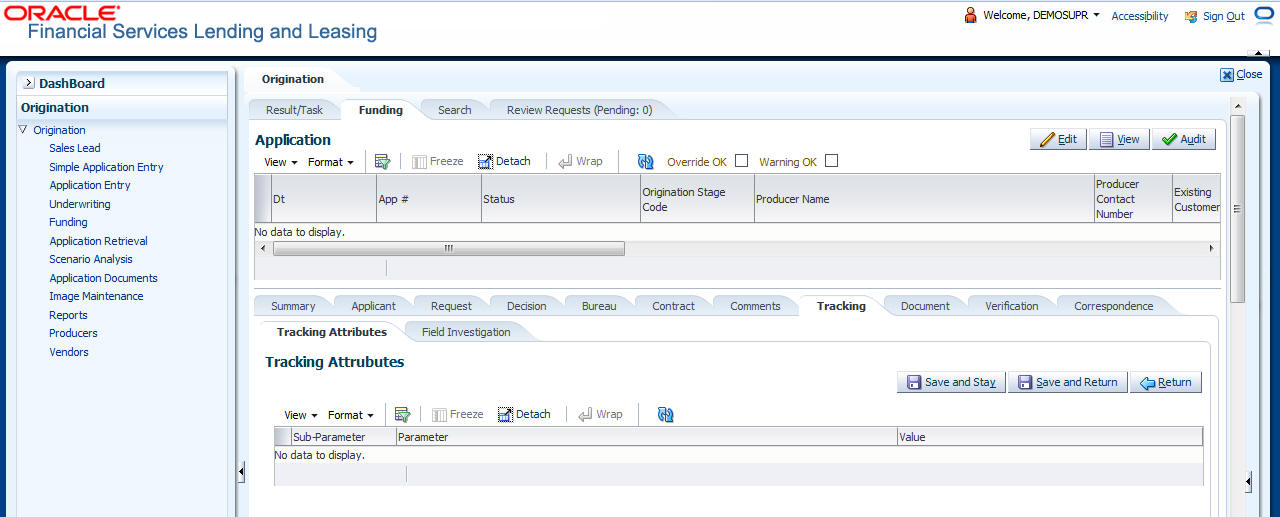Click Save and Return button
Screen dimensions: 1280x517
click(x=1067, y=382)
